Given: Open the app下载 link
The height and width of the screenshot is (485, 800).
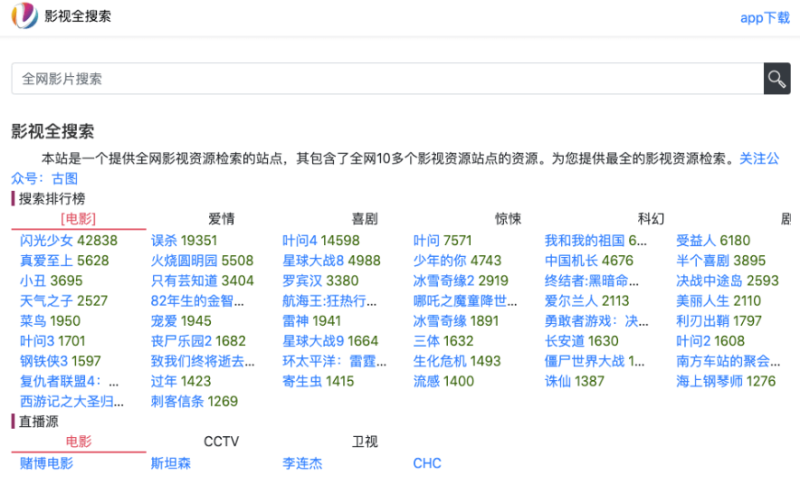Looking at the screenshot, I should [x=764, y=18].
